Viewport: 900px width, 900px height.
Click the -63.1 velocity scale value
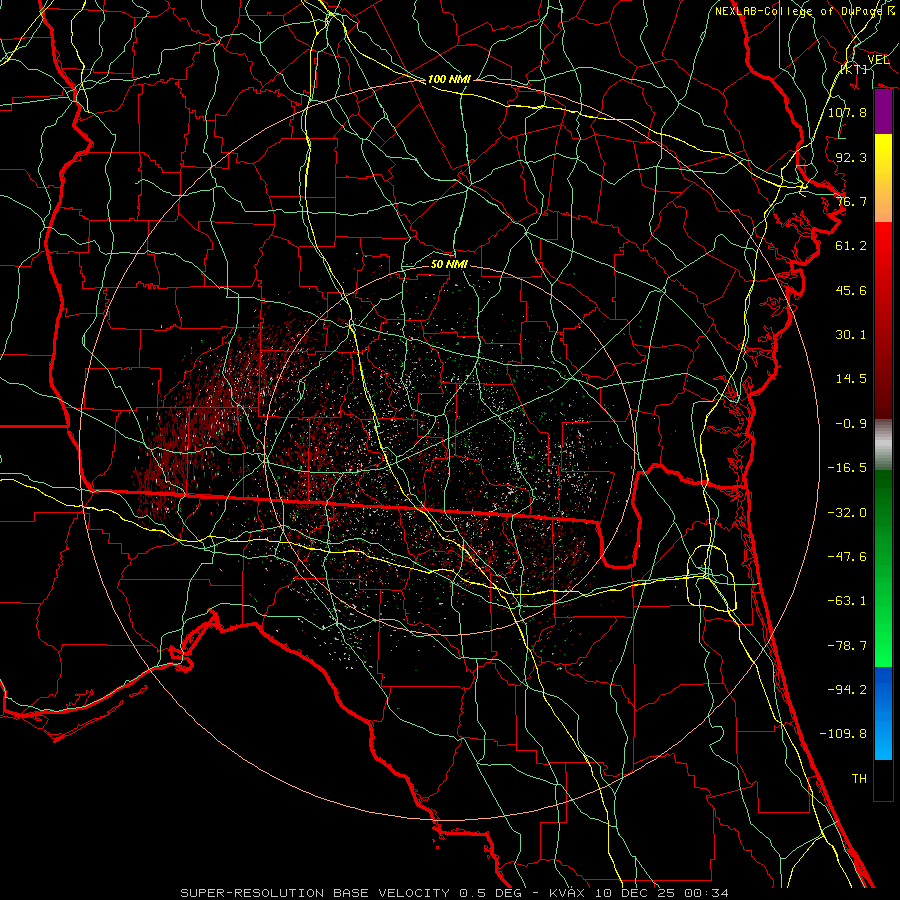pyautogui.click(x=847, y=601)
